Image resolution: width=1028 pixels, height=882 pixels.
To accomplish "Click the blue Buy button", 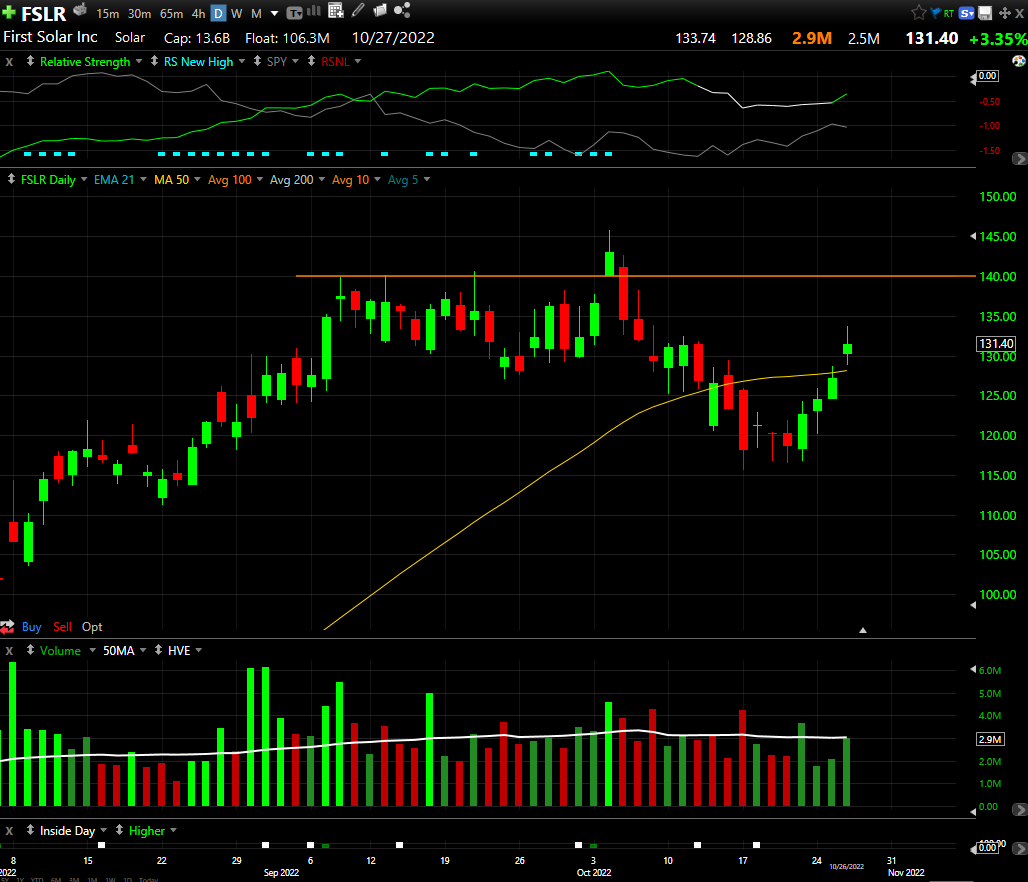I will (x=31, y=627).
